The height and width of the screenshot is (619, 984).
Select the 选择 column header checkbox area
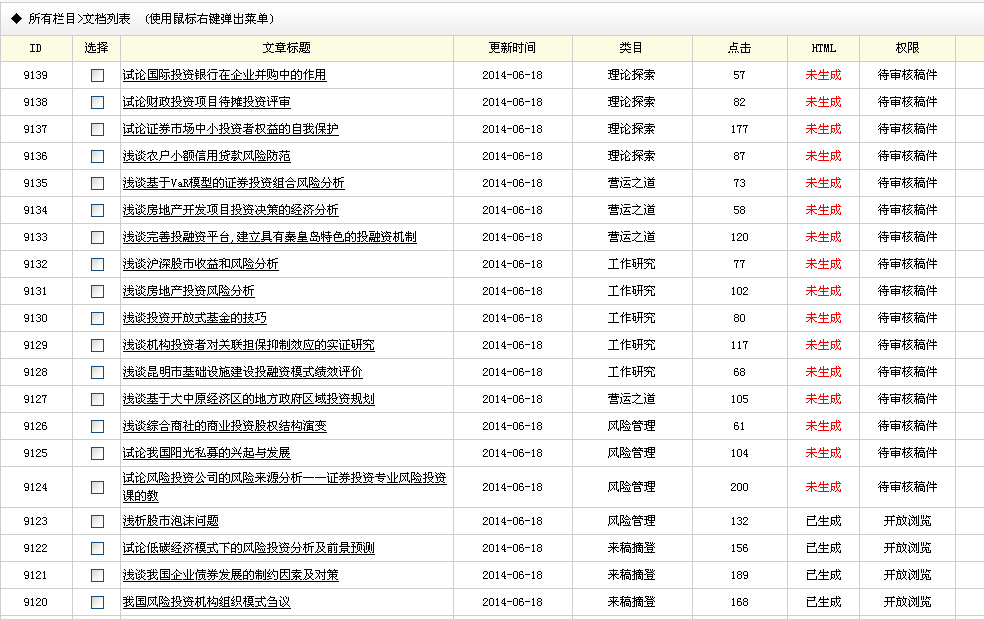97,46
